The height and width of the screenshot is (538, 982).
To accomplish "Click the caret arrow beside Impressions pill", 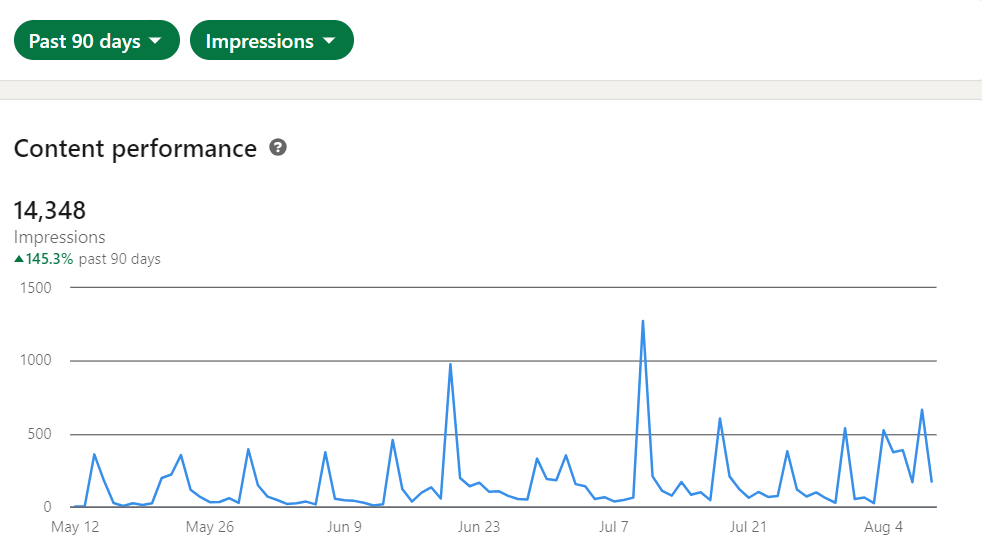I will click(x=329, y=41).
